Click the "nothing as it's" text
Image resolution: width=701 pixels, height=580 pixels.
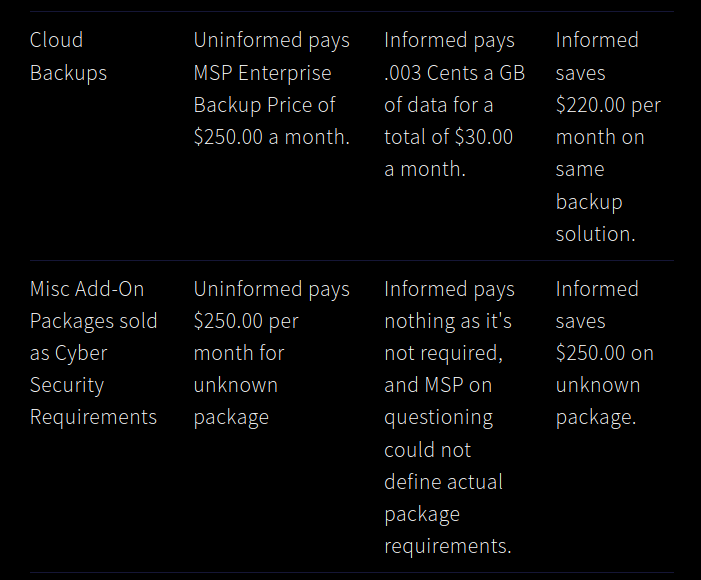[448, 321]
